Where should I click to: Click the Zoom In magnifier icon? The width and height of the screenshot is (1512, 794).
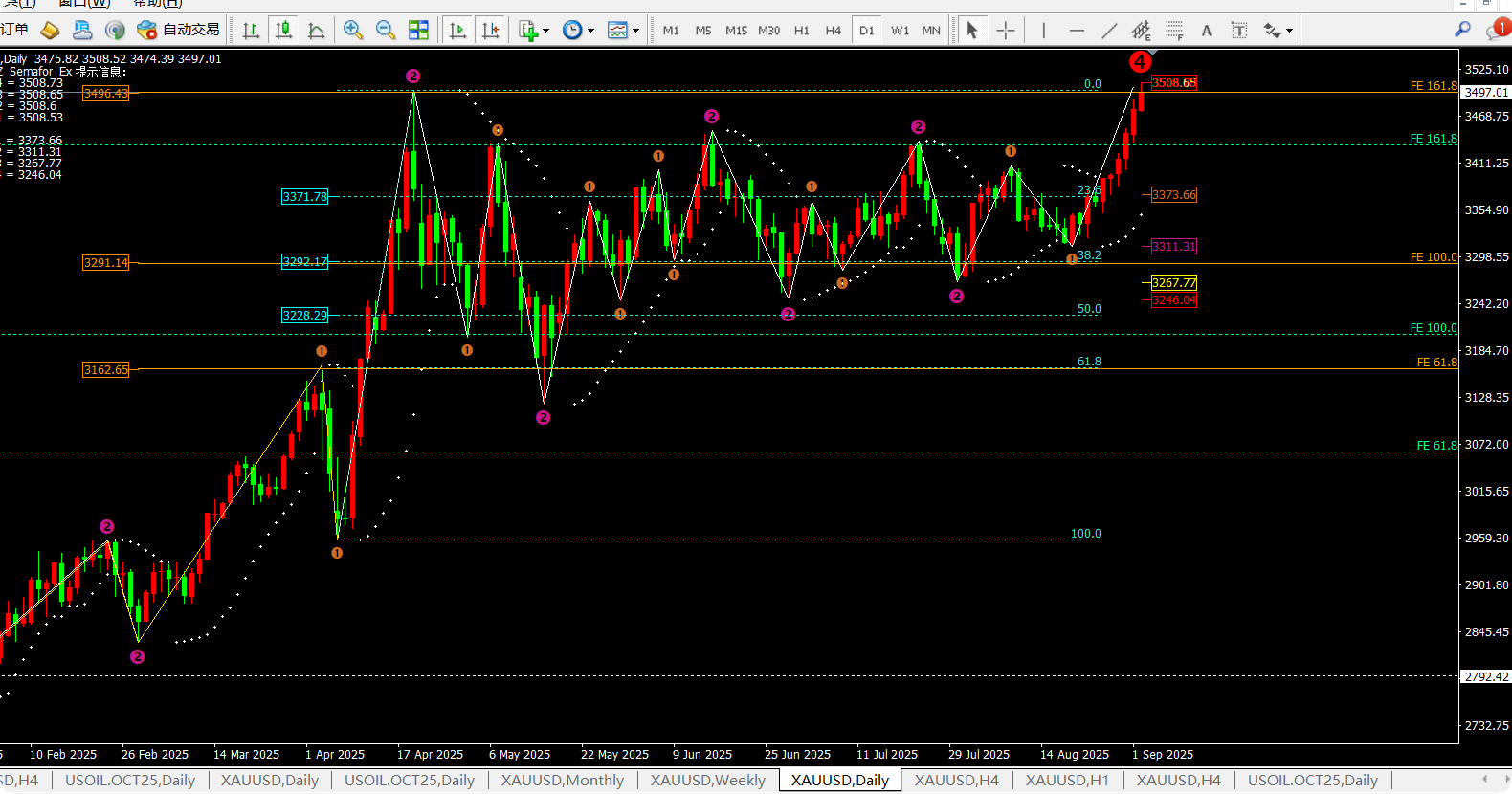tap(352, 31)
